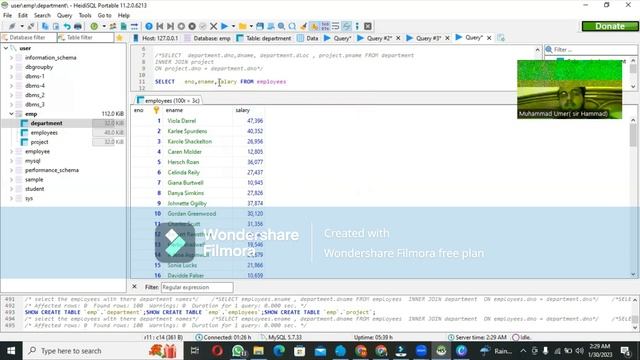Close the result filter bar
Image resolution: width=640 pixels, height=360 pixels.
pyautogui.click(x=134, y=287)
